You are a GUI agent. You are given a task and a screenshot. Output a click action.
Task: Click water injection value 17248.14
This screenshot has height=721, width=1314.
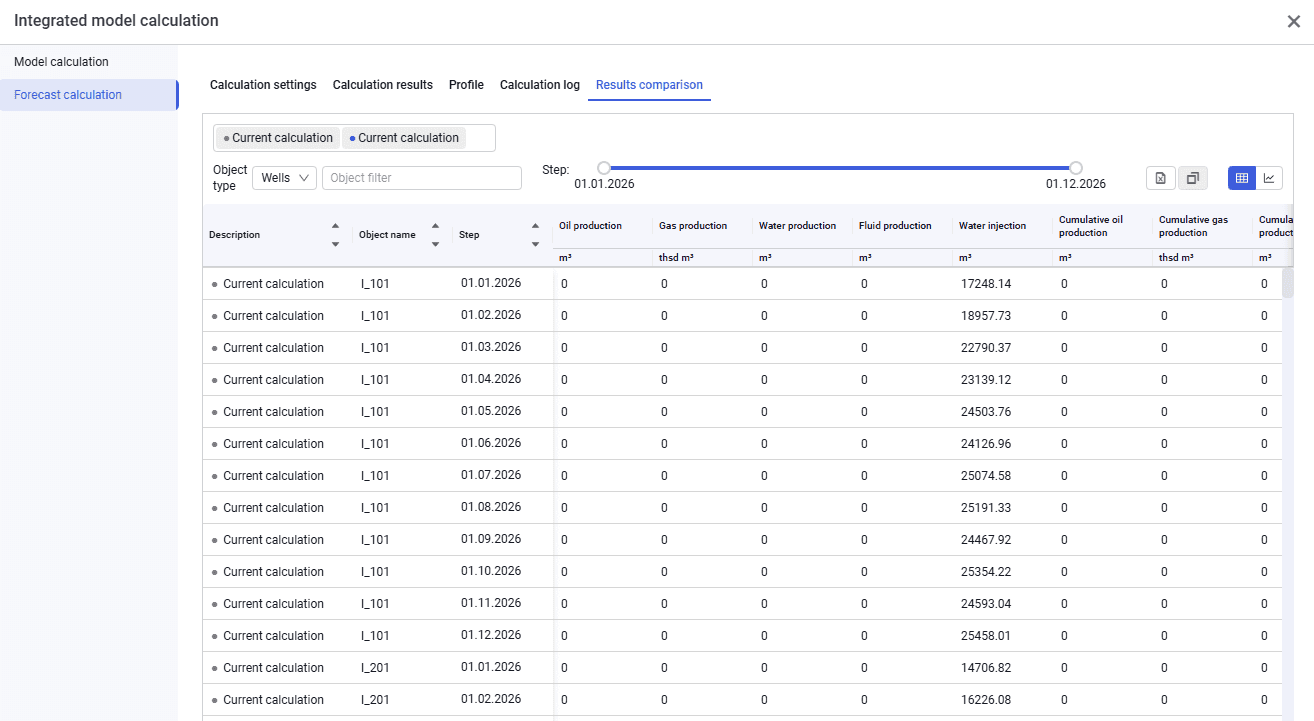pos(986,284)
